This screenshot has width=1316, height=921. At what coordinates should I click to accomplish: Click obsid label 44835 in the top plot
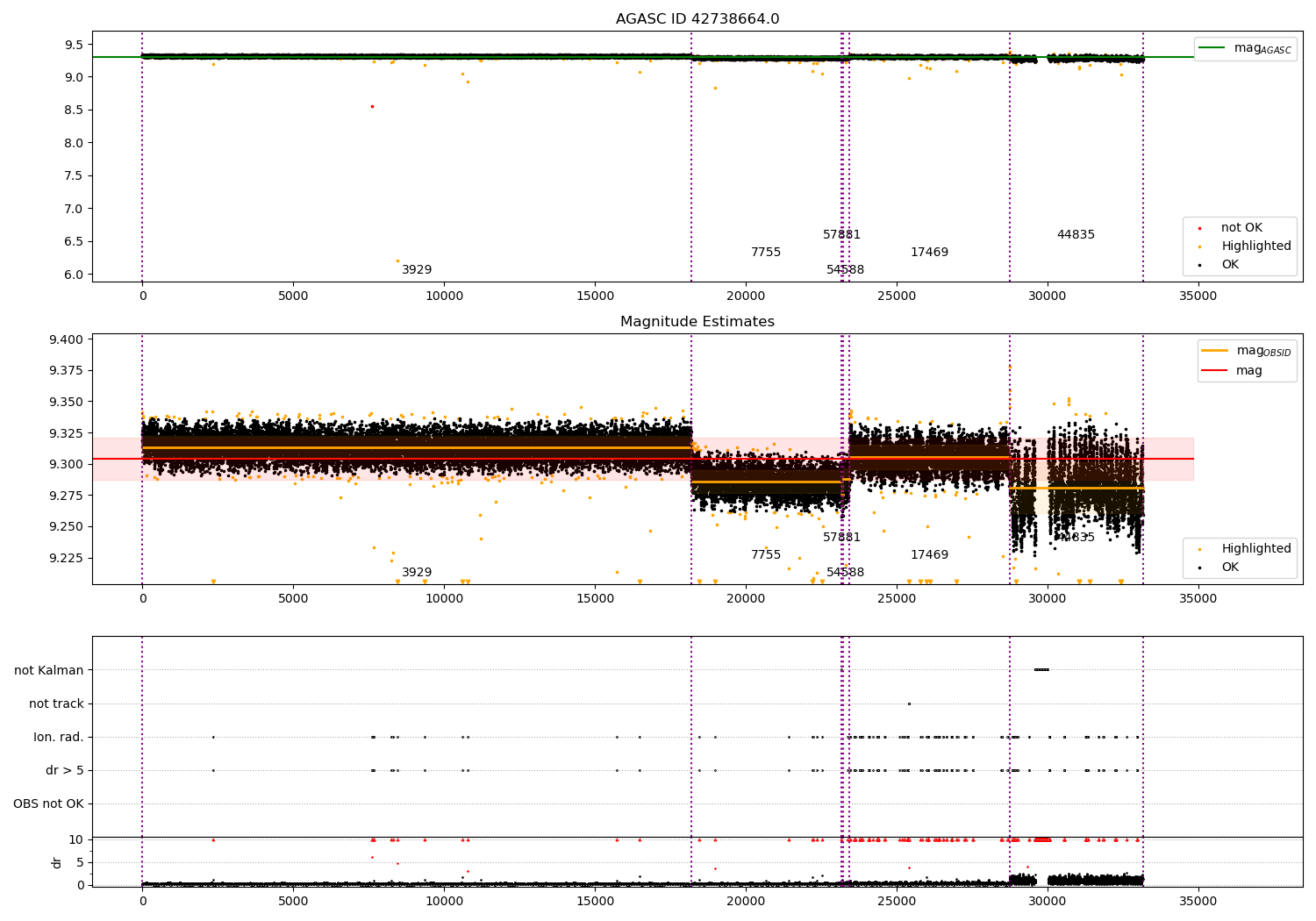click(x=1076, y=235)
